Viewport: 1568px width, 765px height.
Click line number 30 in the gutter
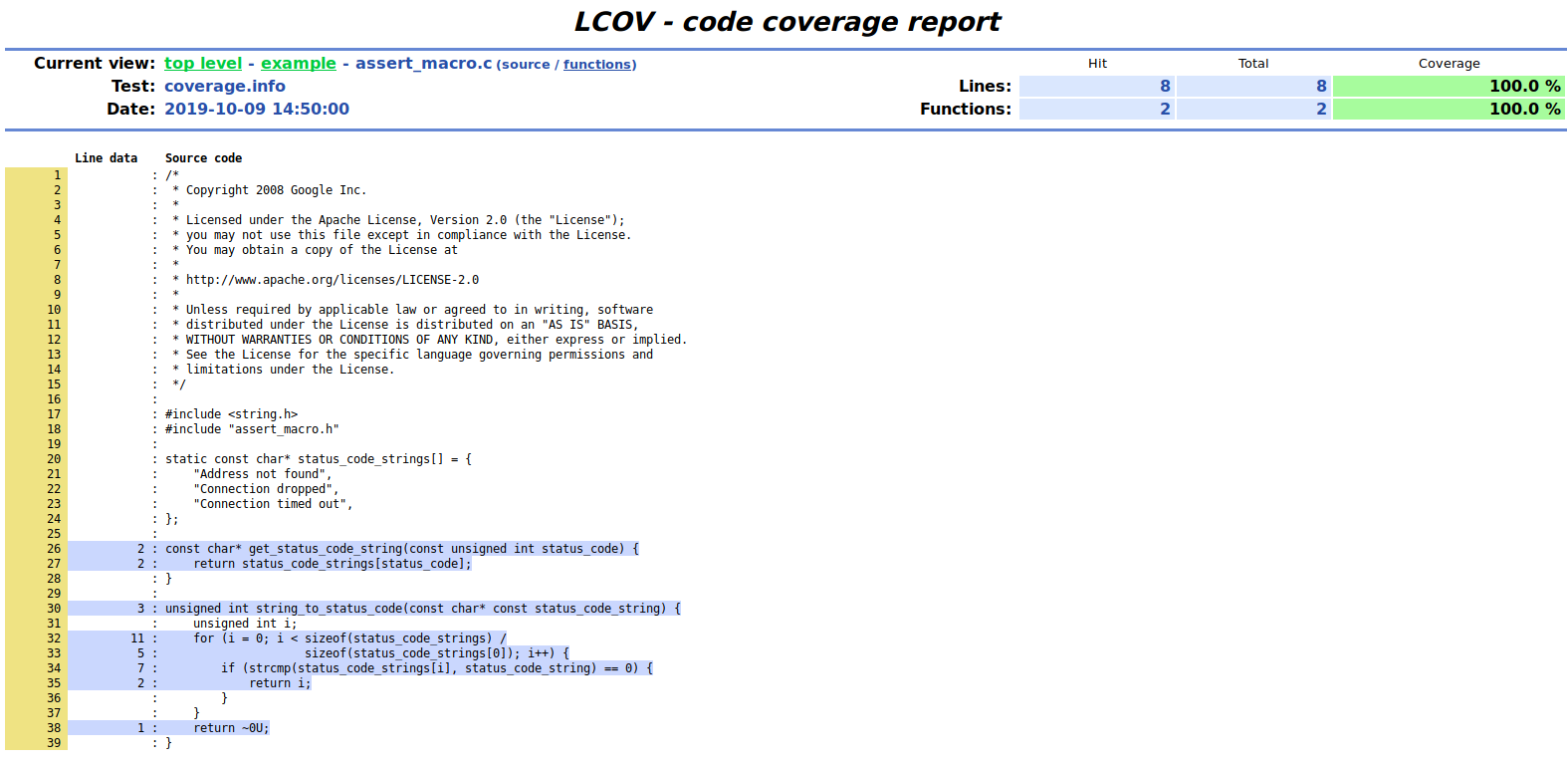tap(54, 609)
